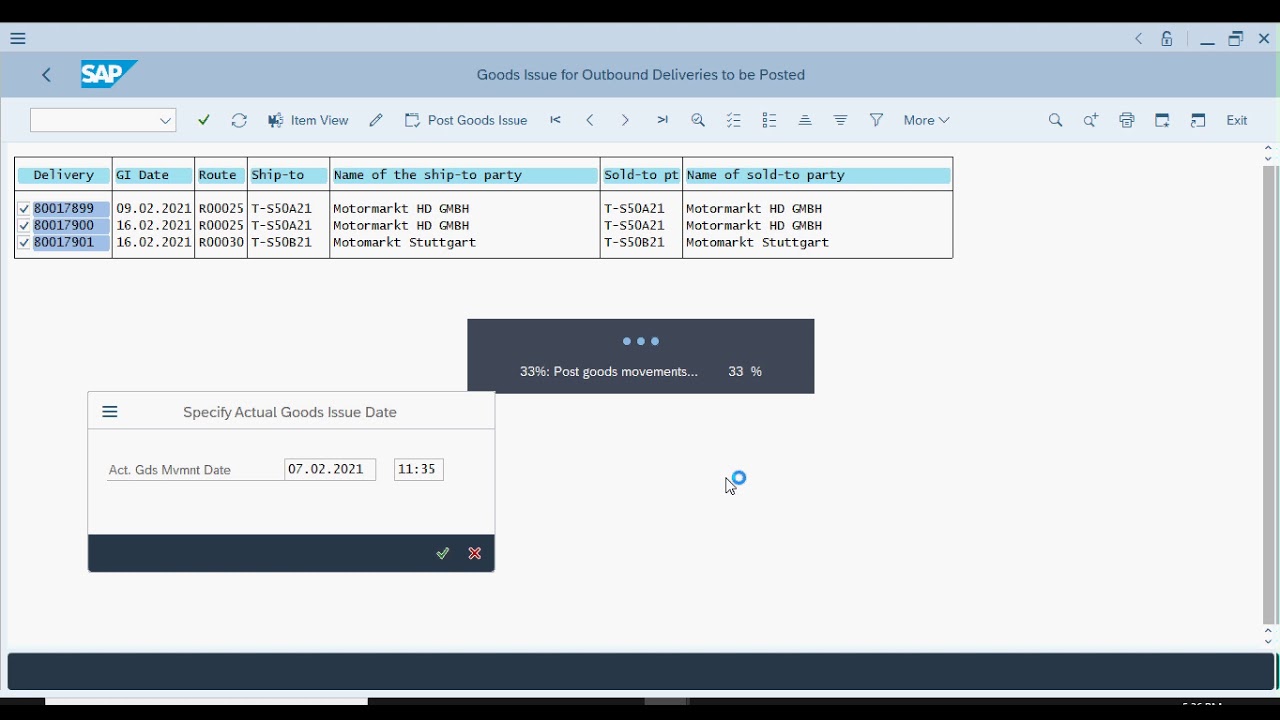Click the scroll down arrow at bottom
The image size is (1280, 720).
coord(1269,643)
